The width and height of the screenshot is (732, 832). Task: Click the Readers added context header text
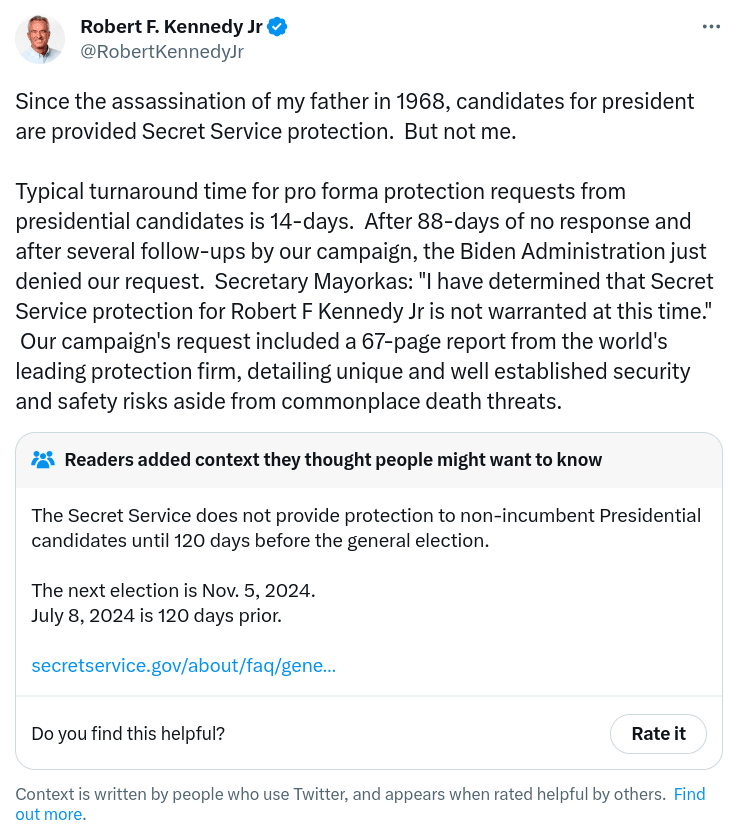(x=333, y=460)
